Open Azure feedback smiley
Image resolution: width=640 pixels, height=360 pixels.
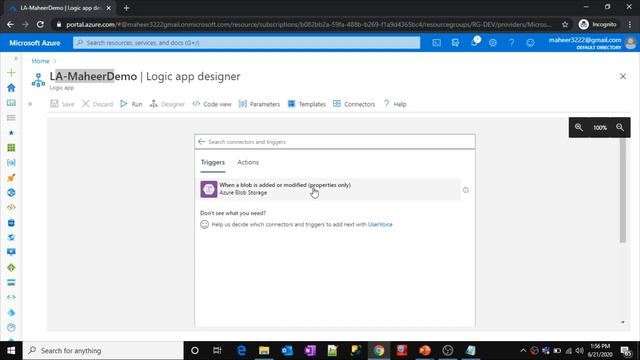click(530, 42)
